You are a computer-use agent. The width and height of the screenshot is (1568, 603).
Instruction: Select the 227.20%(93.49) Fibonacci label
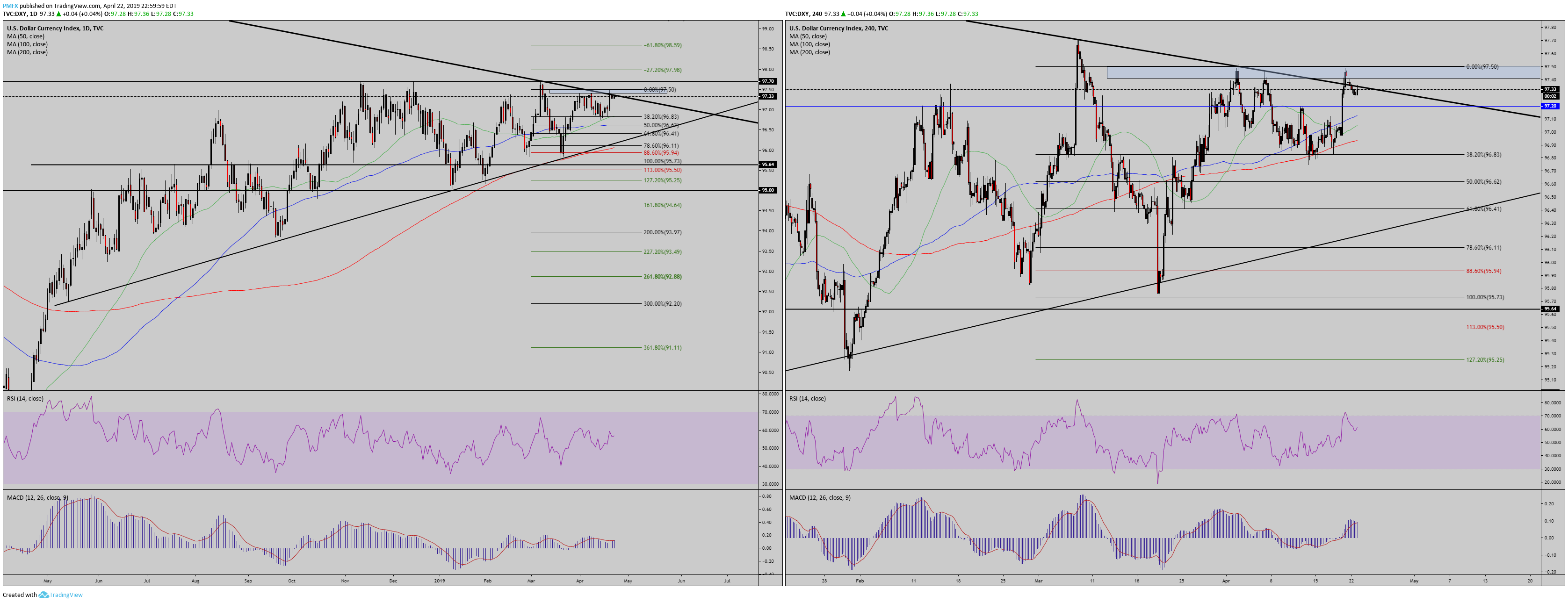click(662, 252)
